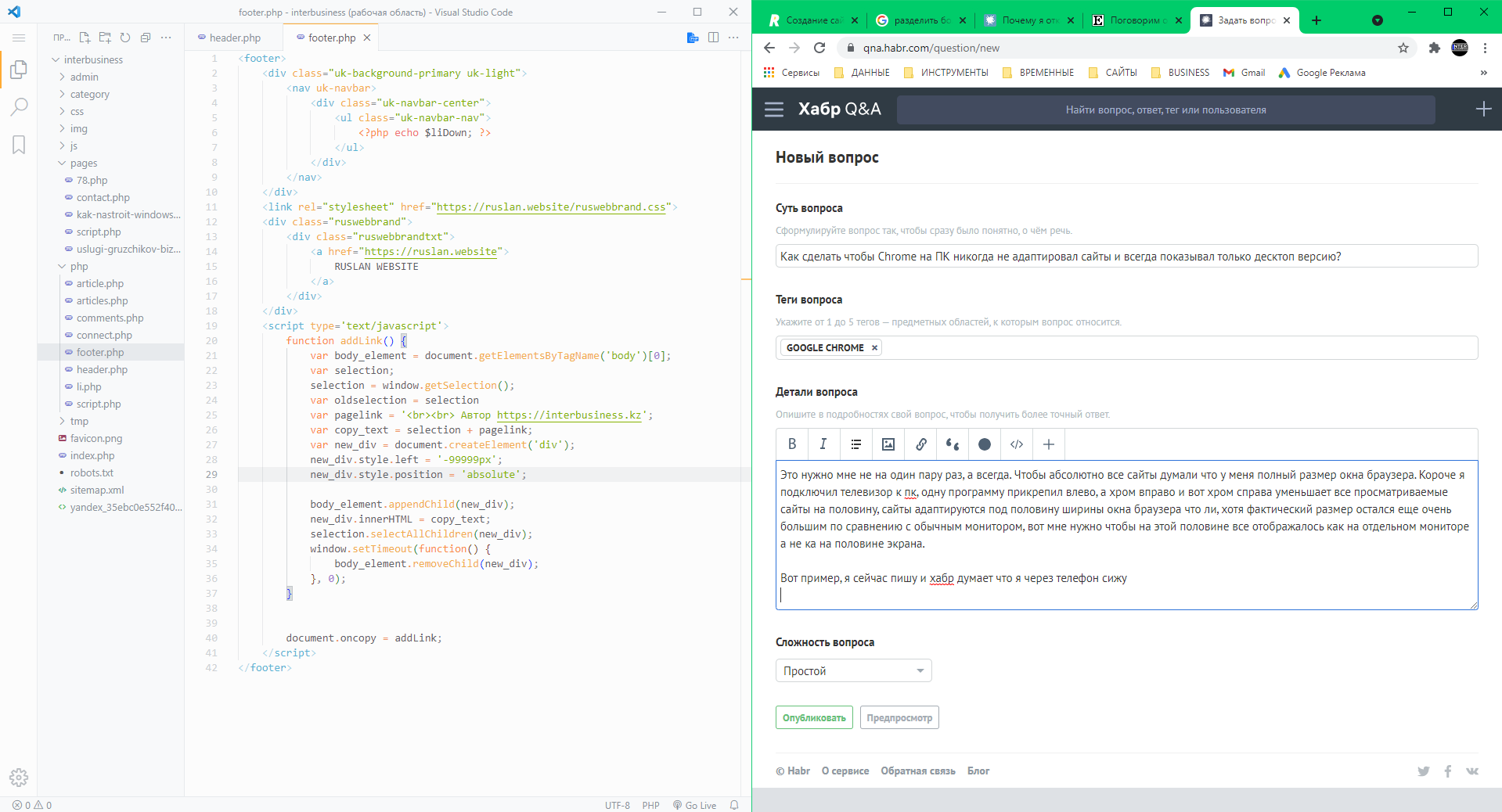Open Сложность вопроса dropdown

coord(853,671)
